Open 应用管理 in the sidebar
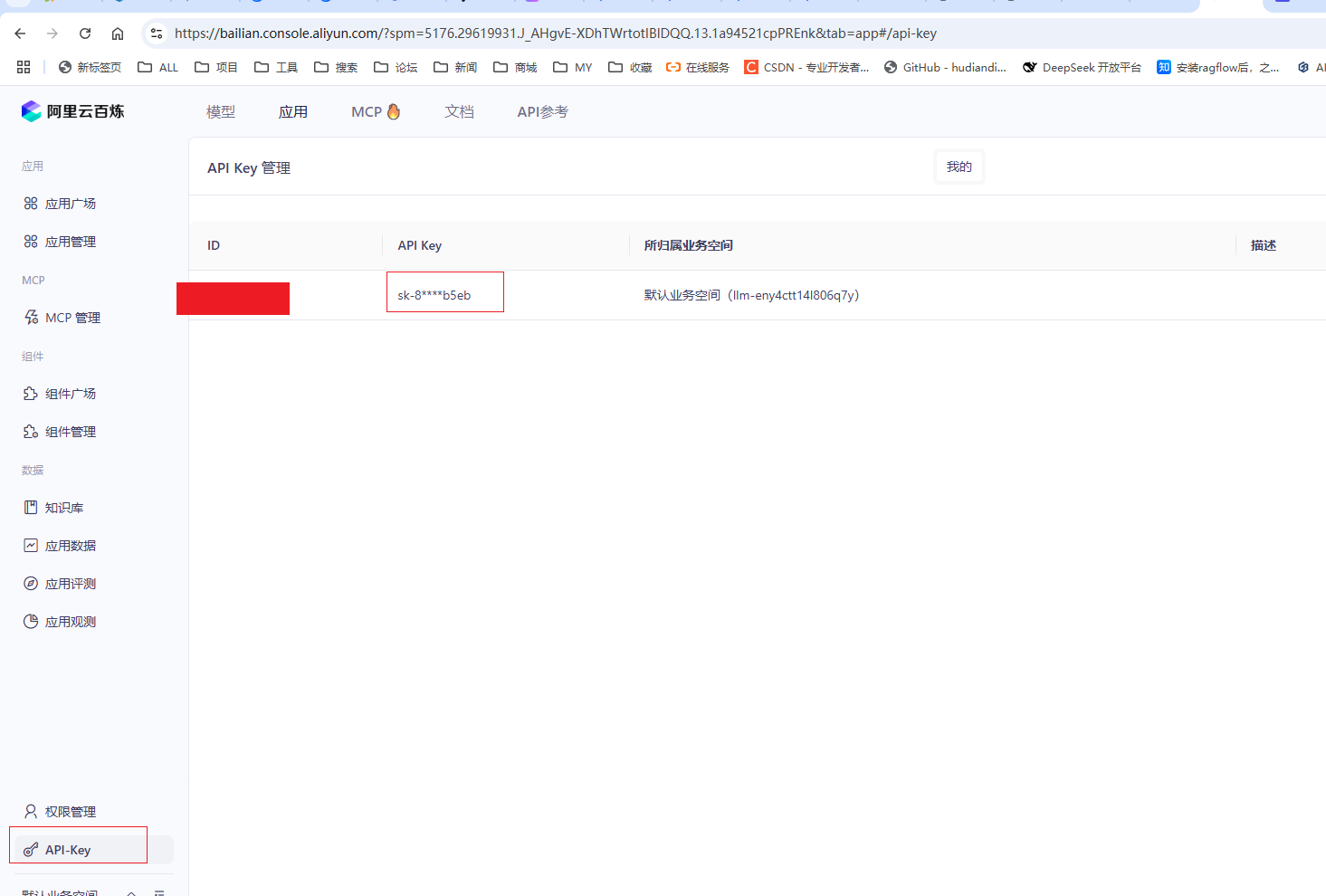 tap(71, 242)
